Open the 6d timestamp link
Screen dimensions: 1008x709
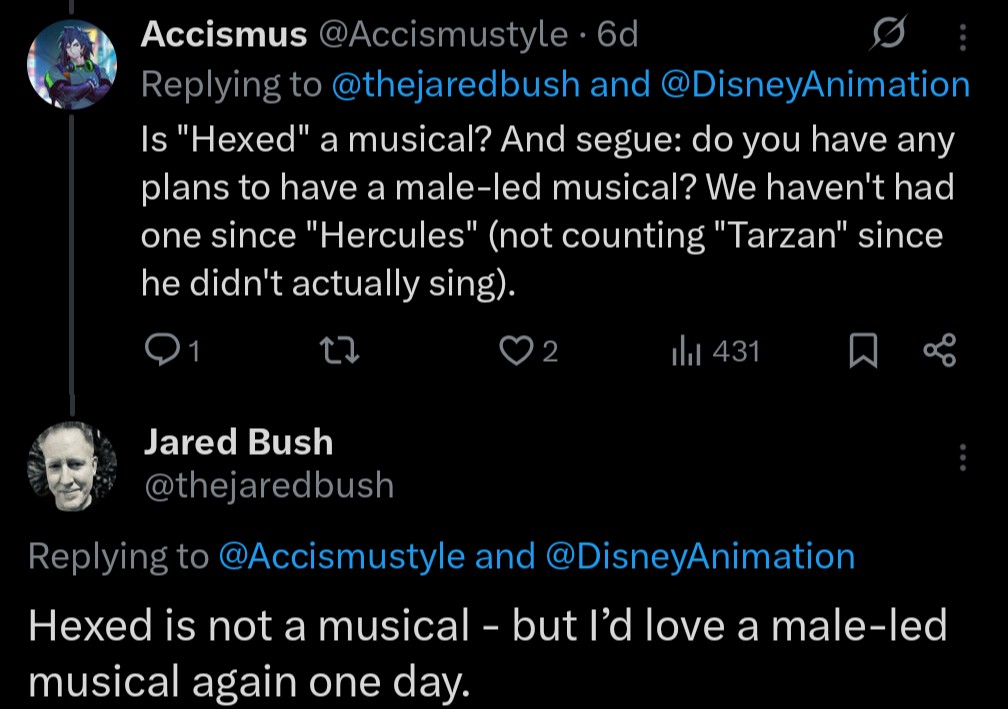pos(617,35)
